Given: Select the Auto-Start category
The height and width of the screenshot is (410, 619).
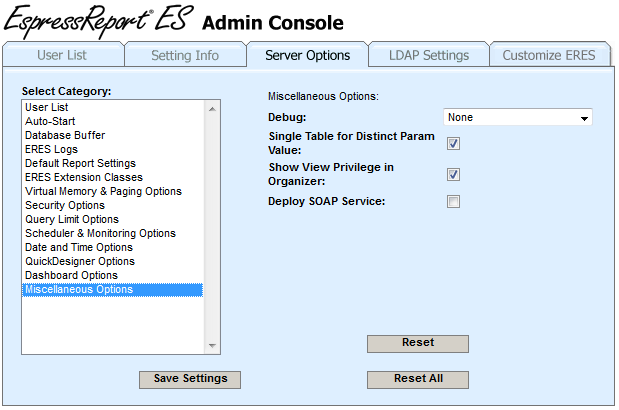Looking at the screenshot, I should 113,121.
